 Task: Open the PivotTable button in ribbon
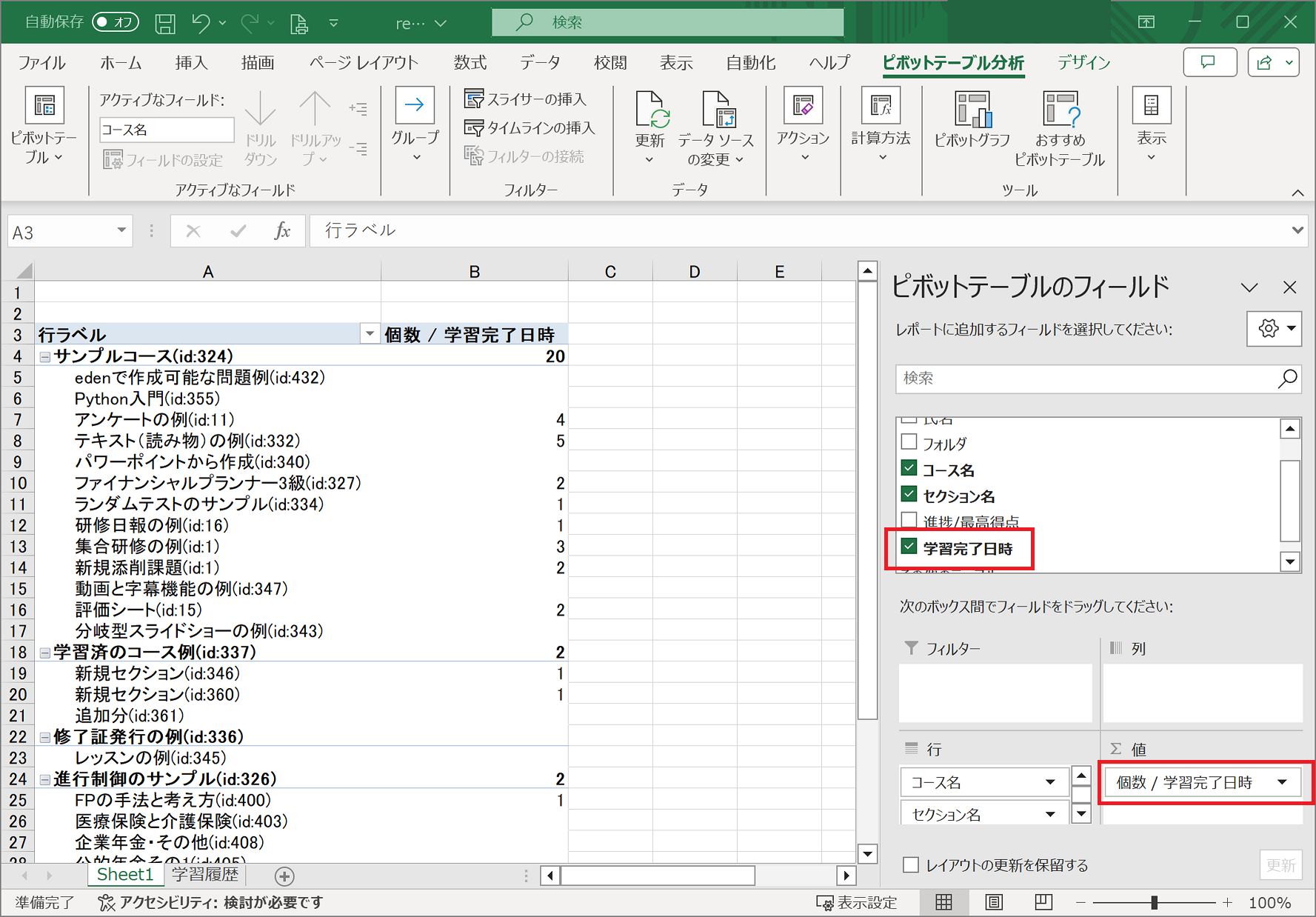(44, 127)
